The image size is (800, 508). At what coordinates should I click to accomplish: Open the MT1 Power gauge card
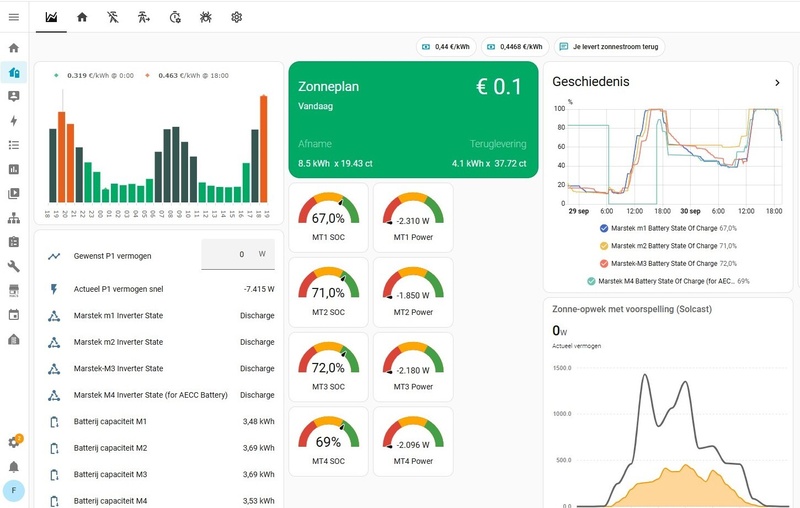413,217
